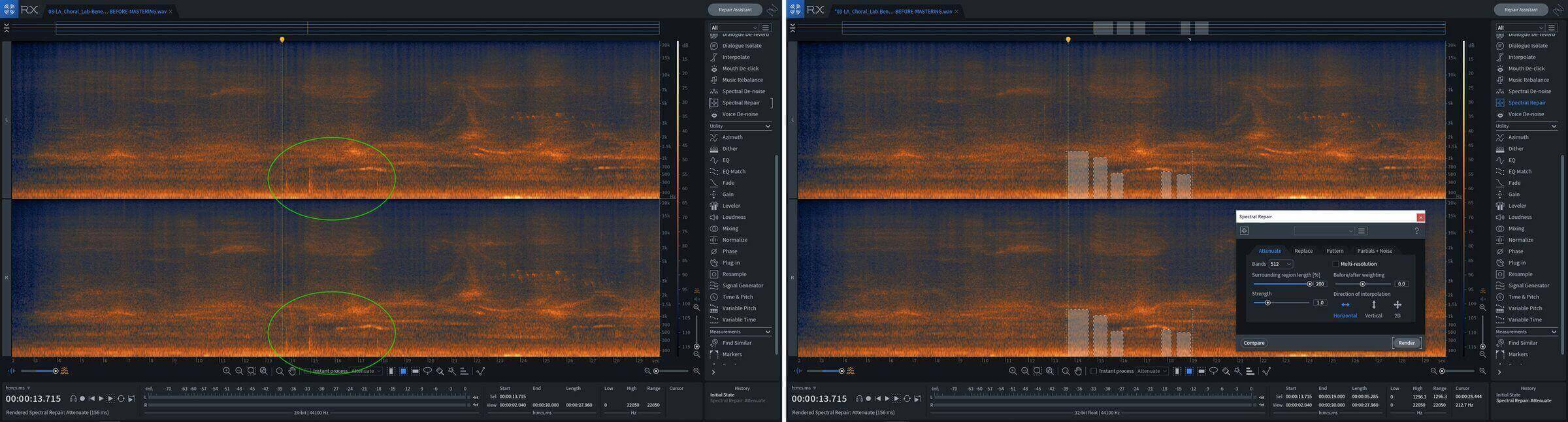
Task: Open EQ Match module in left window
Action: 734,171
